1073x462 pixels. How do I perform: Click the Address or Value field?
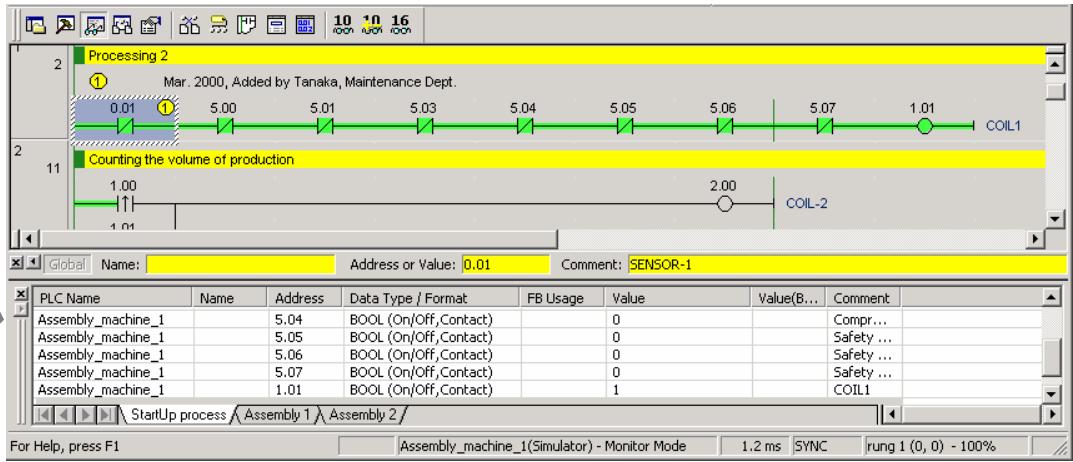(x=506, y=264)
